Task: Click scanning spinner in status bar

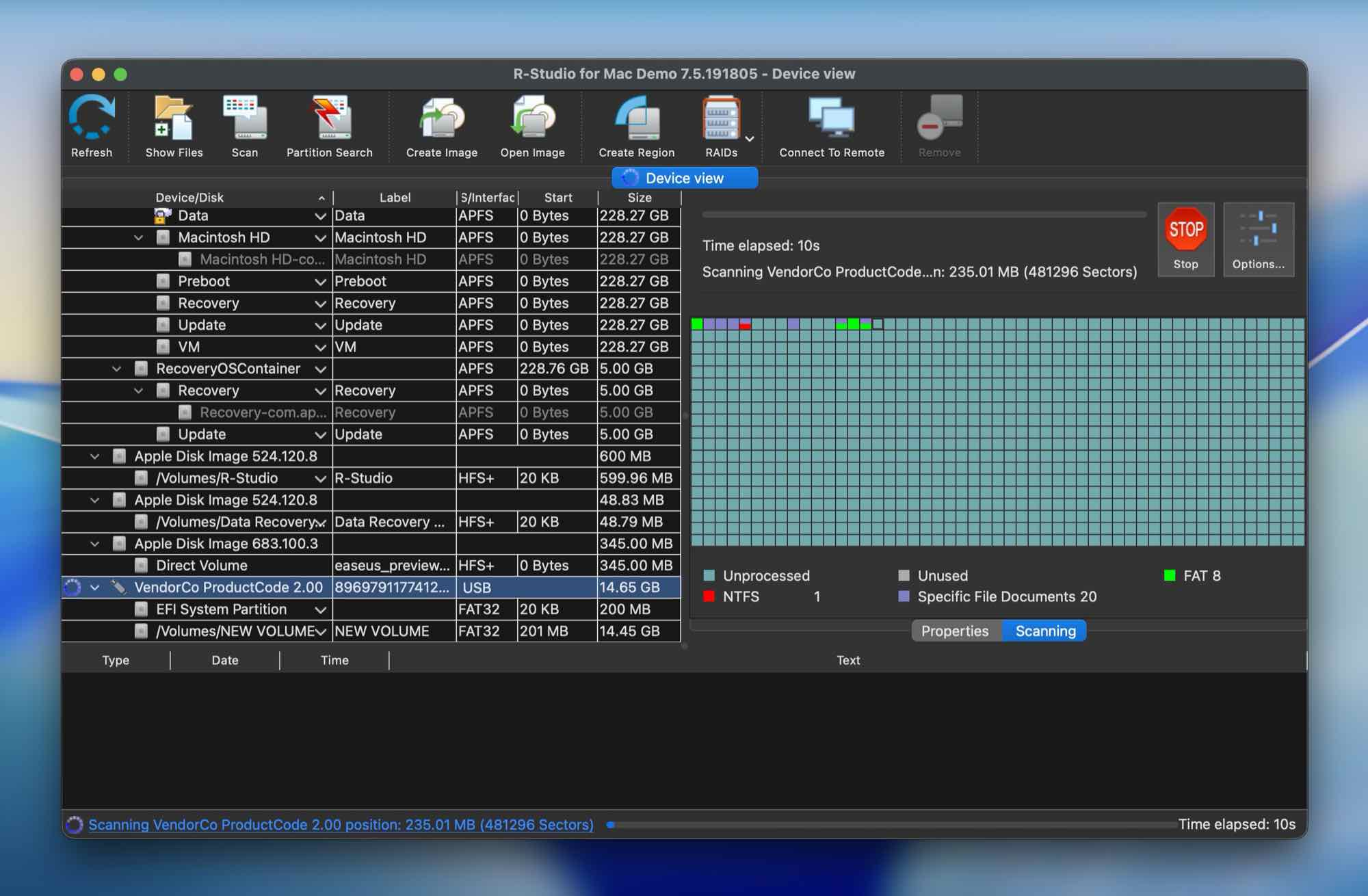Action: pyautogui.click(x=74, y=825)
